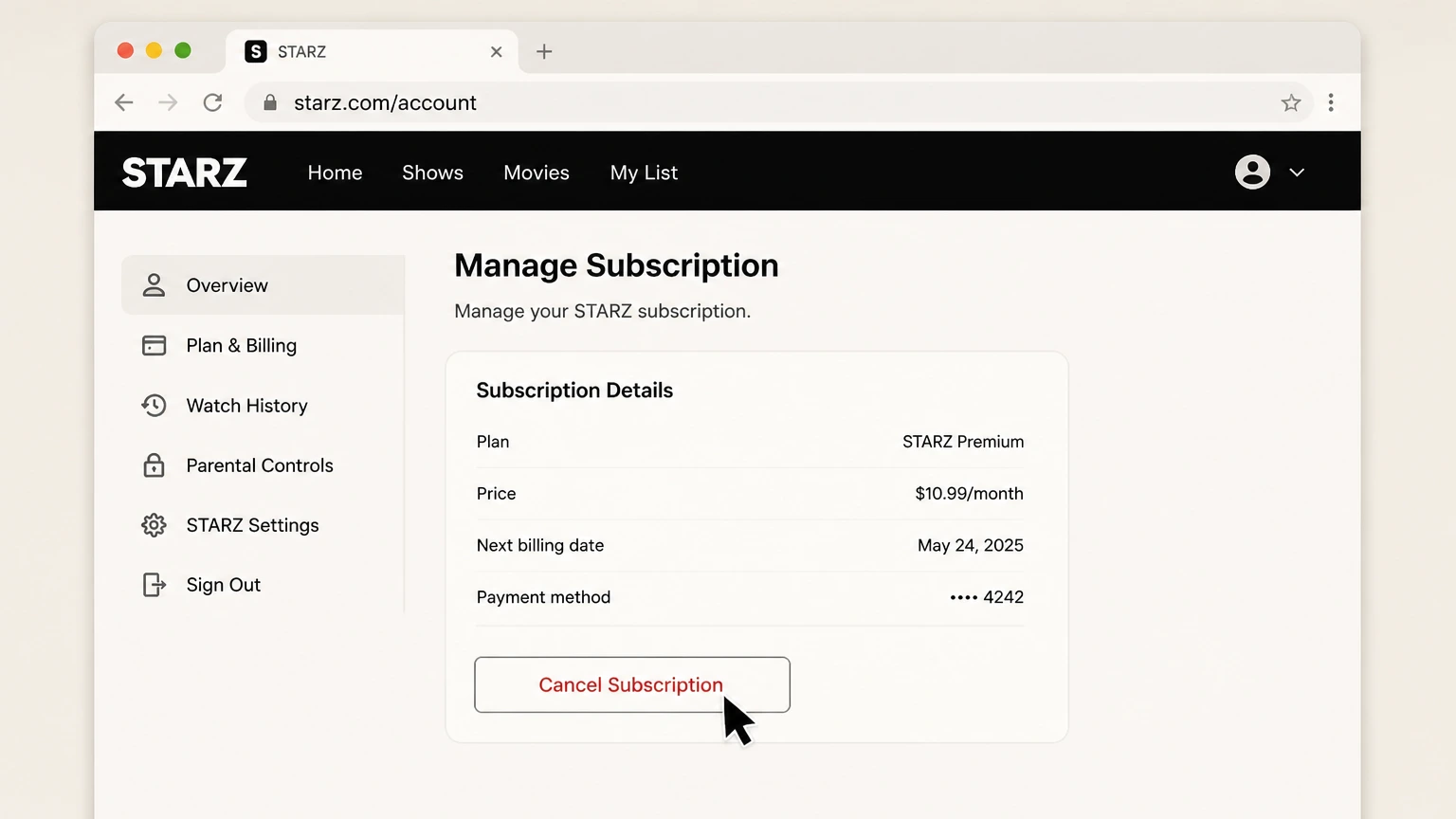The width and height of the screenshot is (1456, 819).
Task: Click the browser forward arrow
Action: coord(168,102)
